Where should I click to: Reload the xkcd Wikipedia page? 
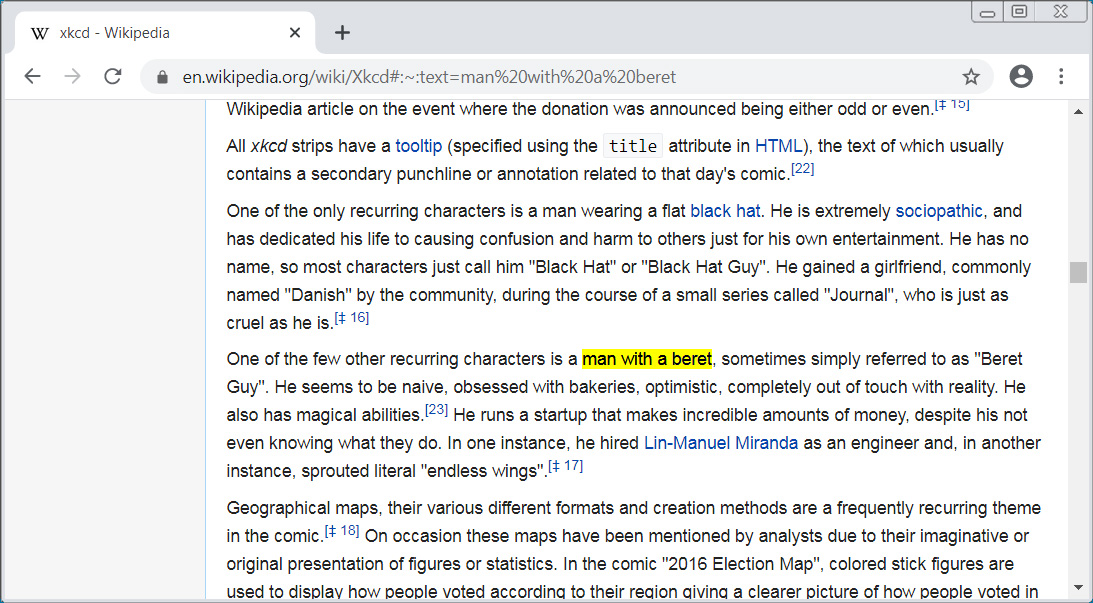tap(112, 77)
